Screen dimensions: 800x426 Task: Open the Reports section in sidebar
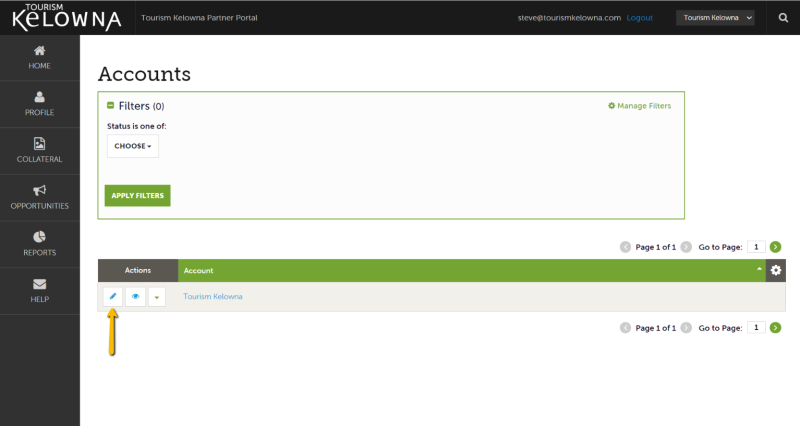click(x=39, y=244)
